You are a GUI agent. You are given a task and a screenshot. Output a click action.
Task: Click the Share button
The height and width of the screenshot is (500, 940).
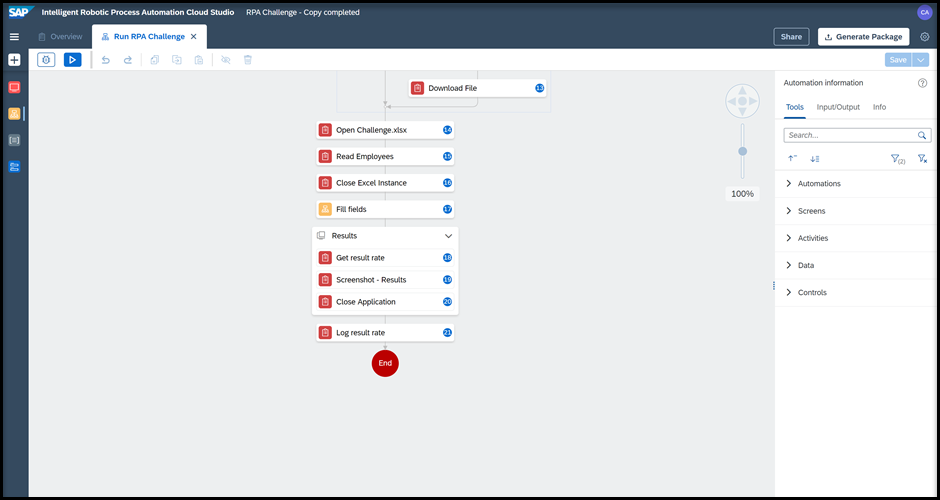tap(791, 37)
